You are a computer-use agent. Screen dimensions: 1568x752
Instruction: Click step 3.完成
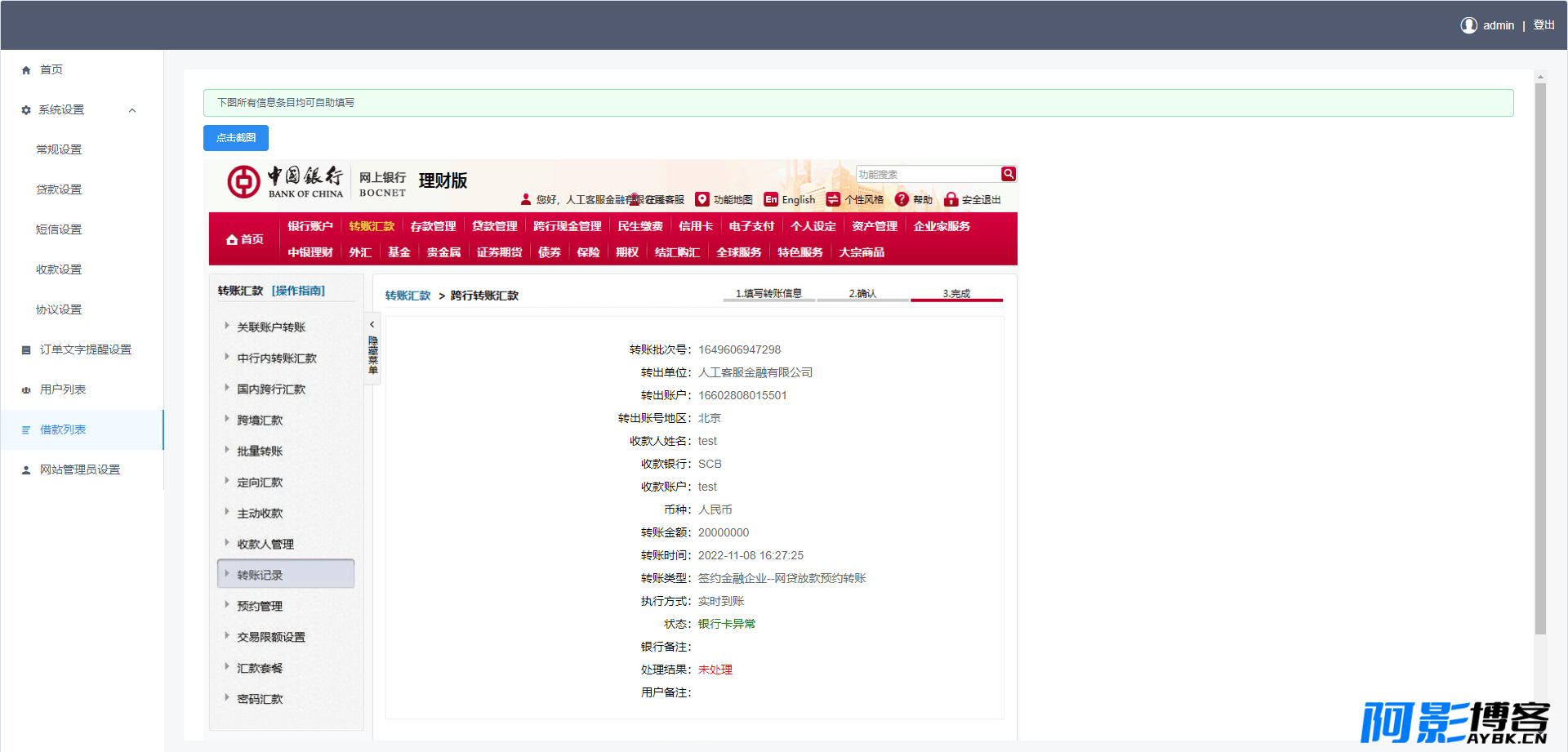tap(956, 294)
